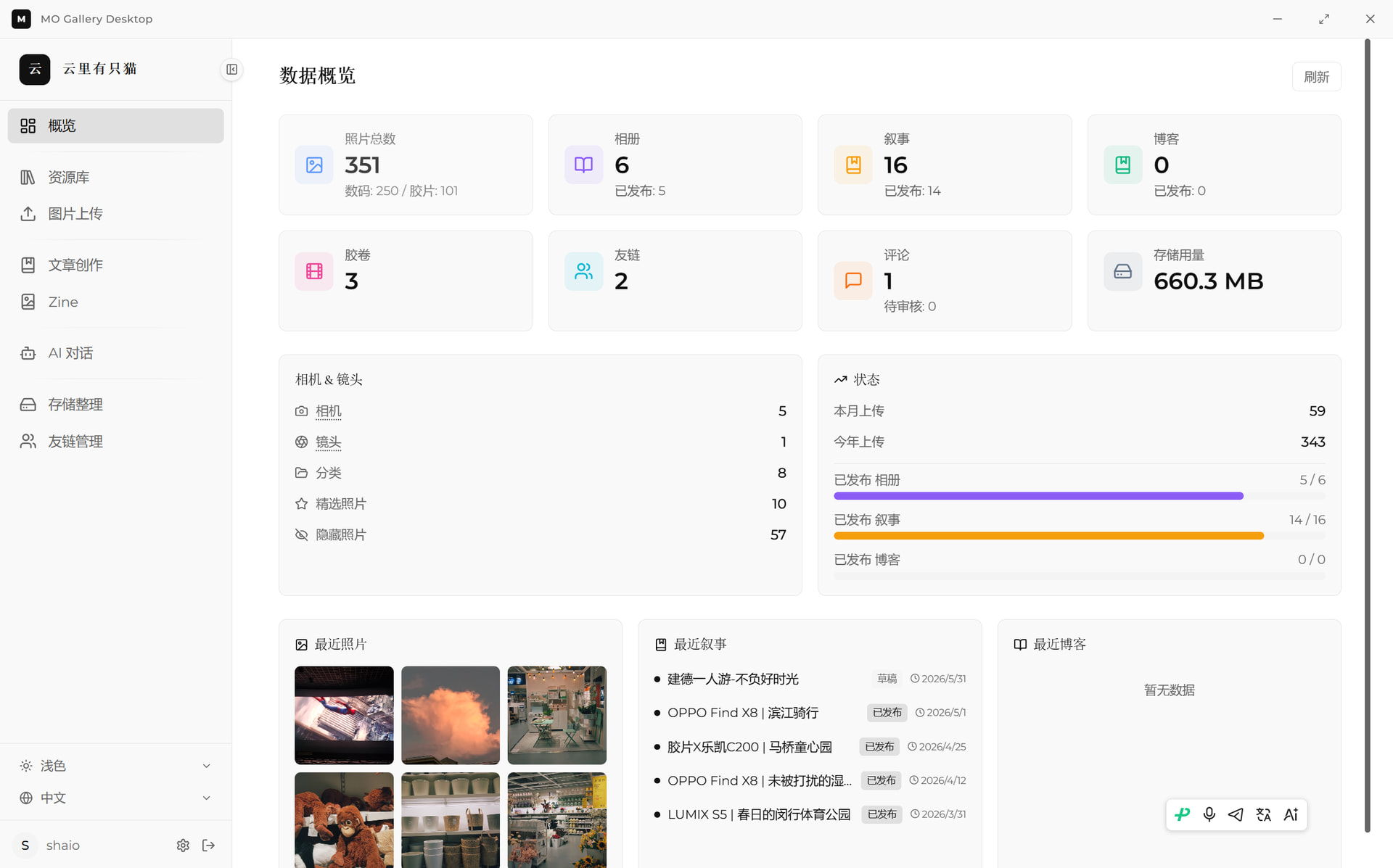
Task: Open the 镜头 lens link
Action: [328, 442]
